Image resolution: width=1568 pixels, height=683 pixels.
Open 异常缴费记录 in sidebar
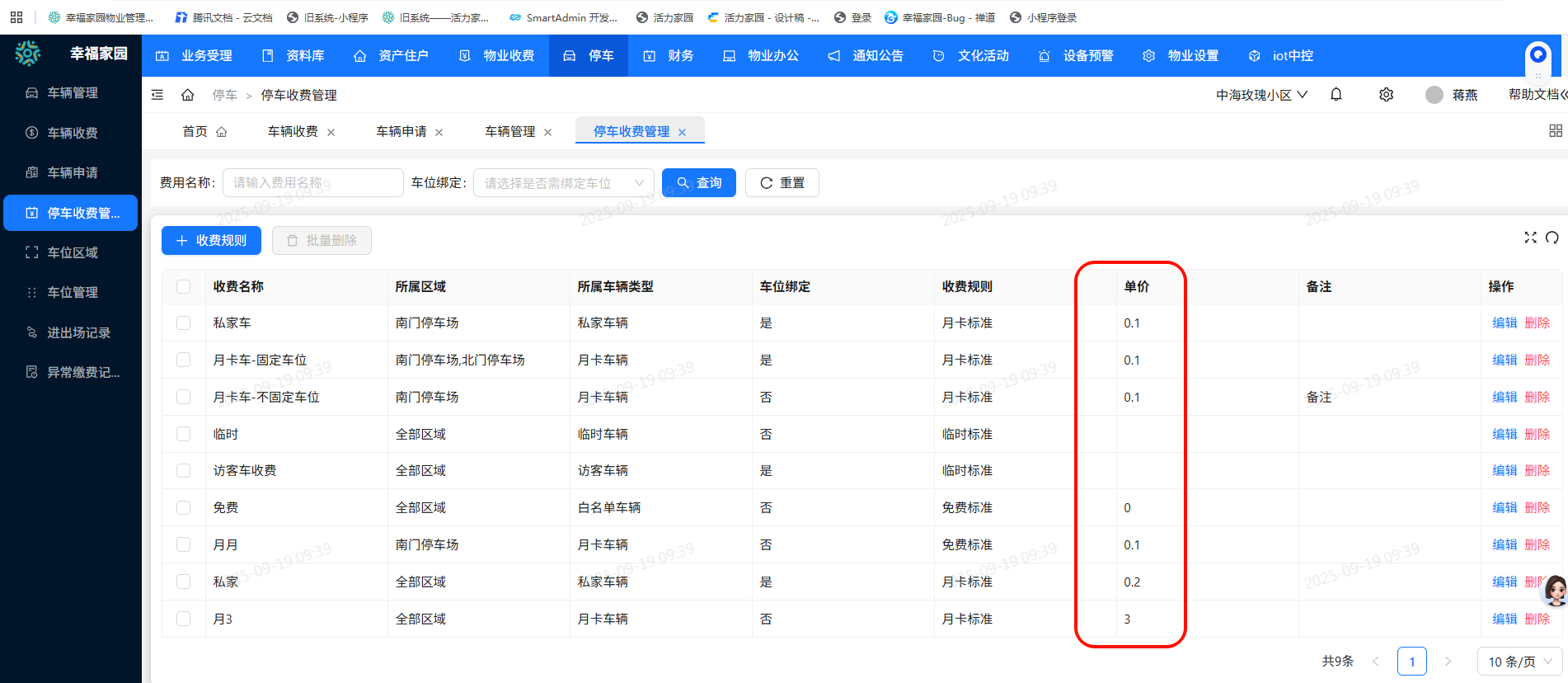71,372
